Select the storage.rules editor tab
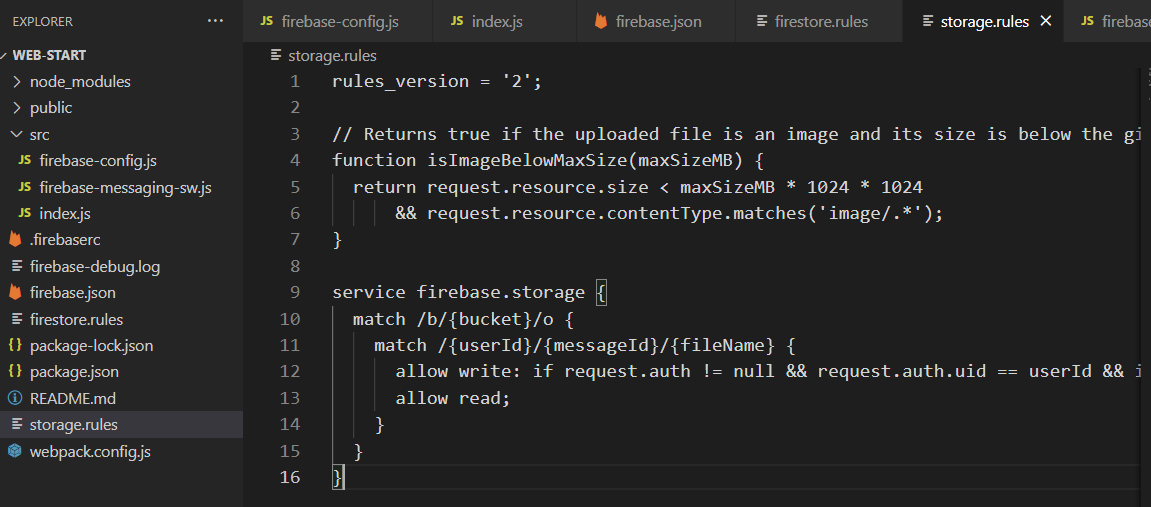Screen dimensions: 1151x507 [x=984, y=21]
